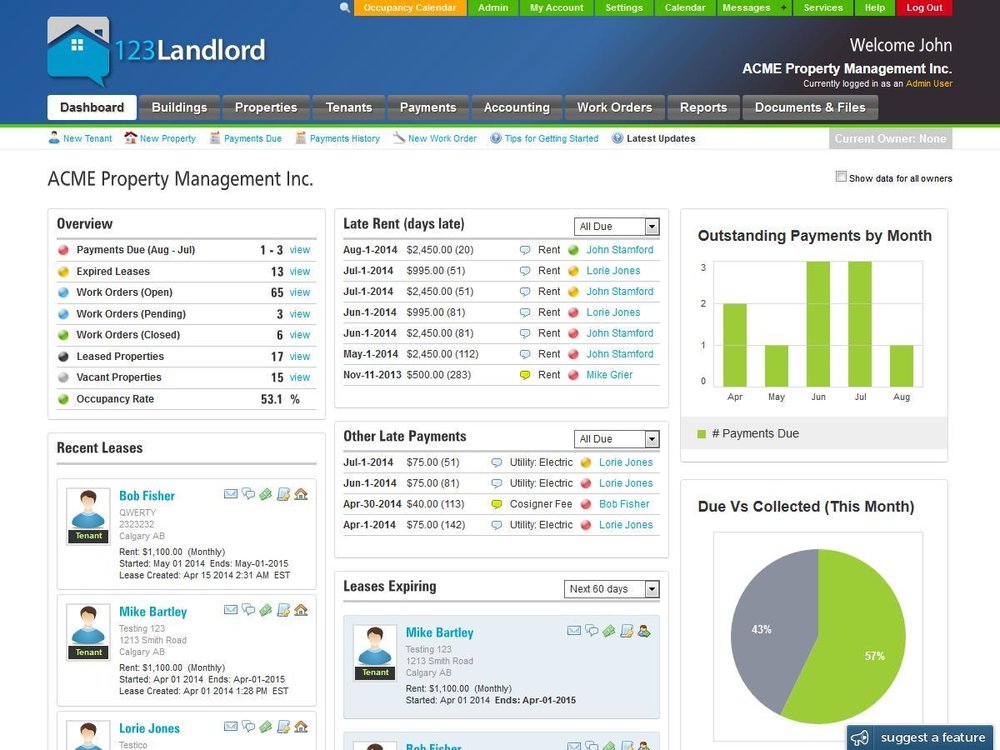Screen dimensions: 1000x750
Task: Switch to the Tenants tab
Action: coord(348,107)
